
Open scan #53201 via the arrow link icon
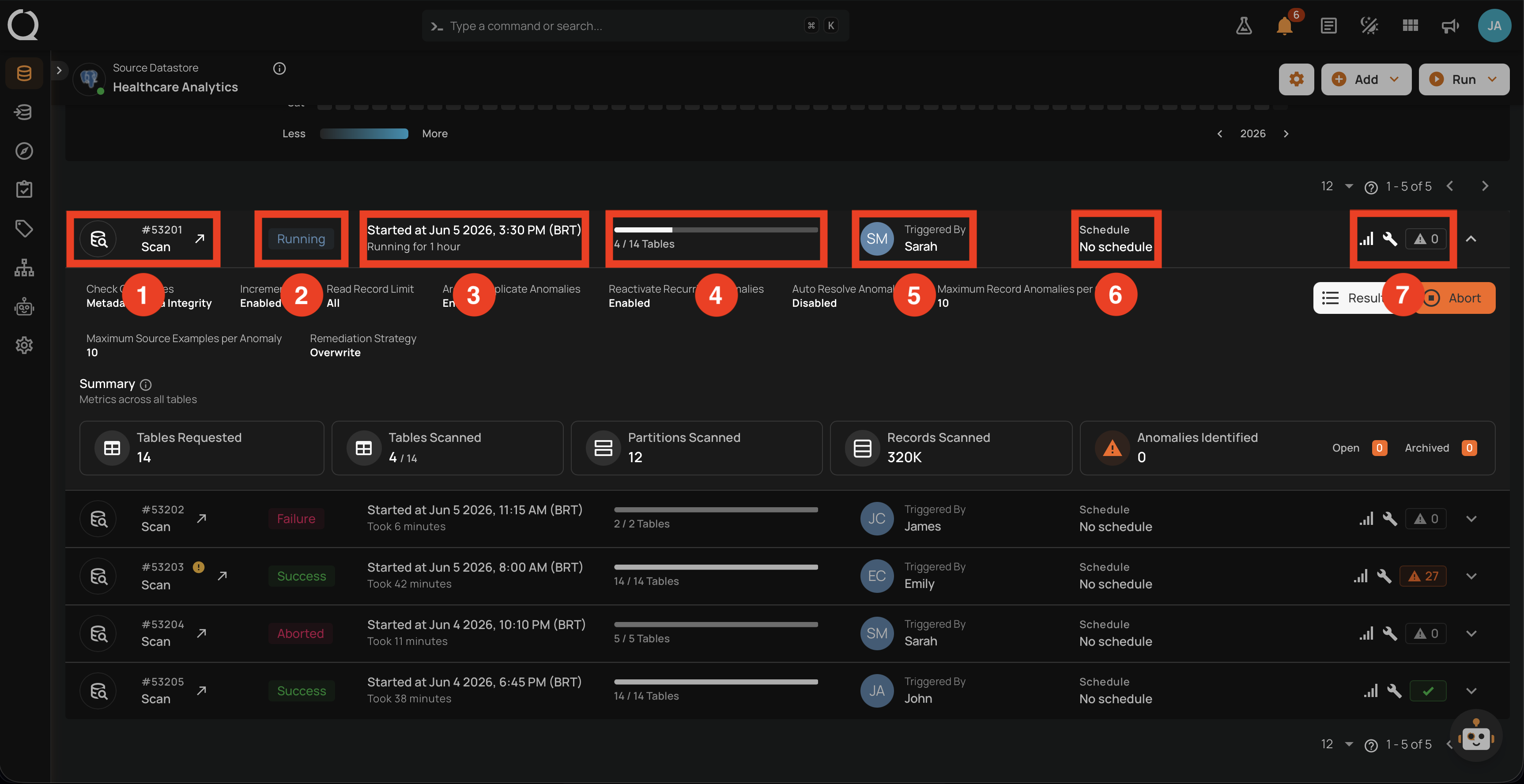tap(200, 238)
